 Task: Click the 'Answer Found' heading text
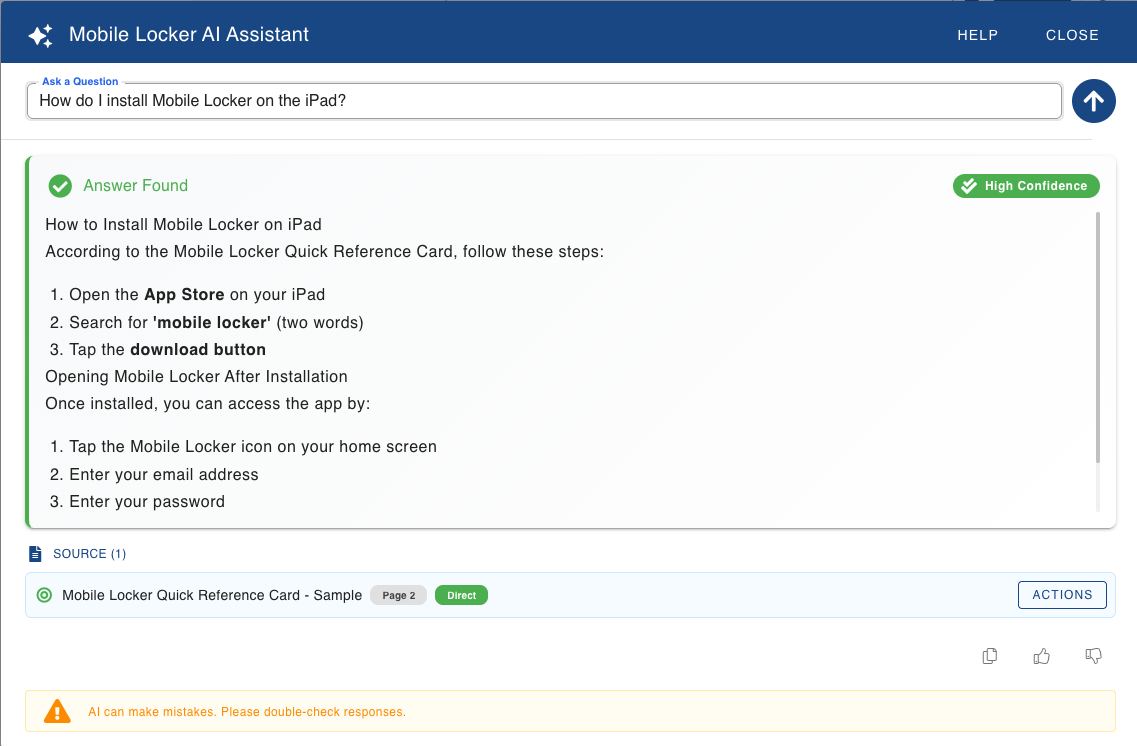pyautogui.click(x=136, y=186)
